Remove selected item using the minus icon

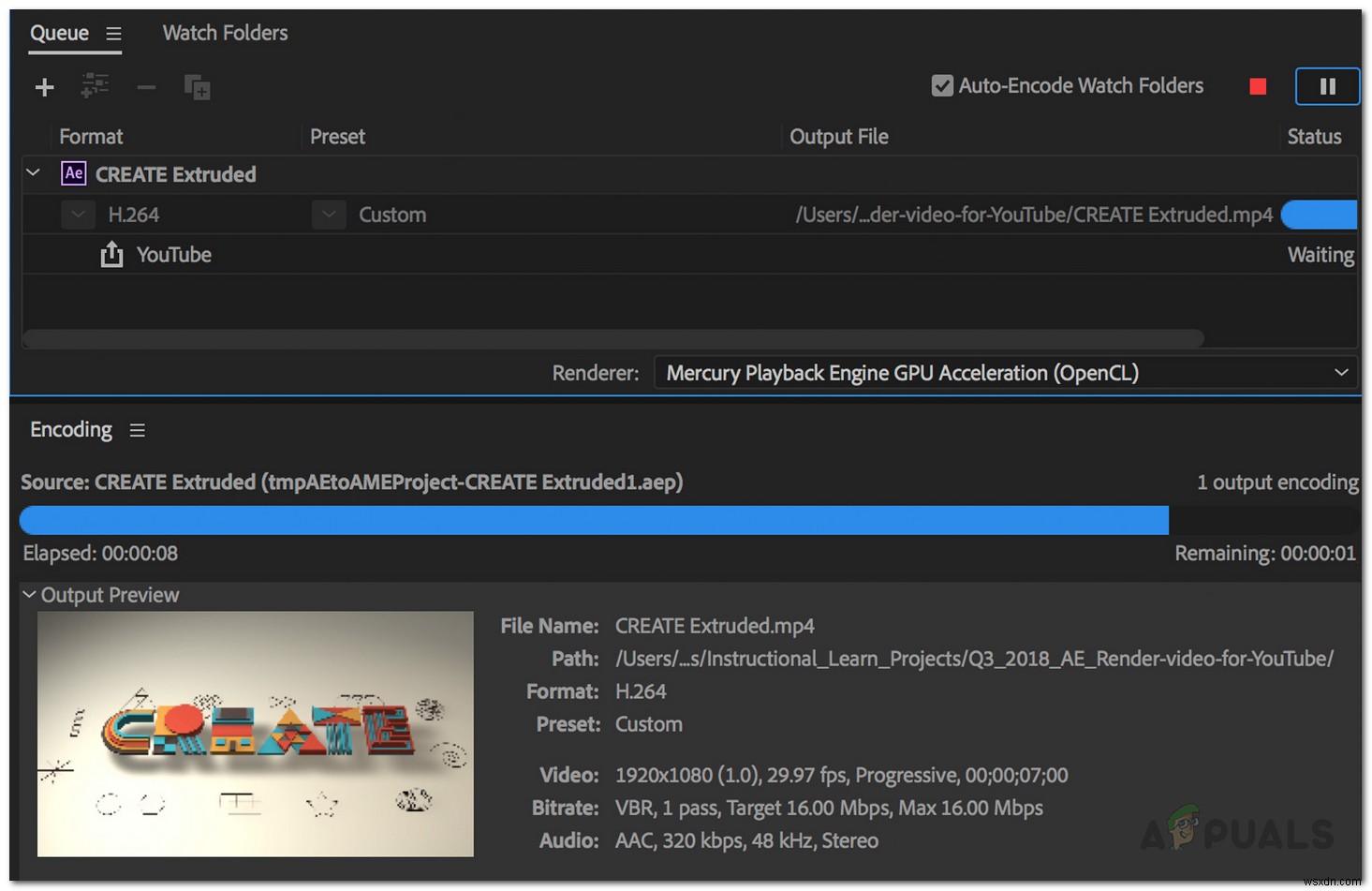tap(146, 87)
